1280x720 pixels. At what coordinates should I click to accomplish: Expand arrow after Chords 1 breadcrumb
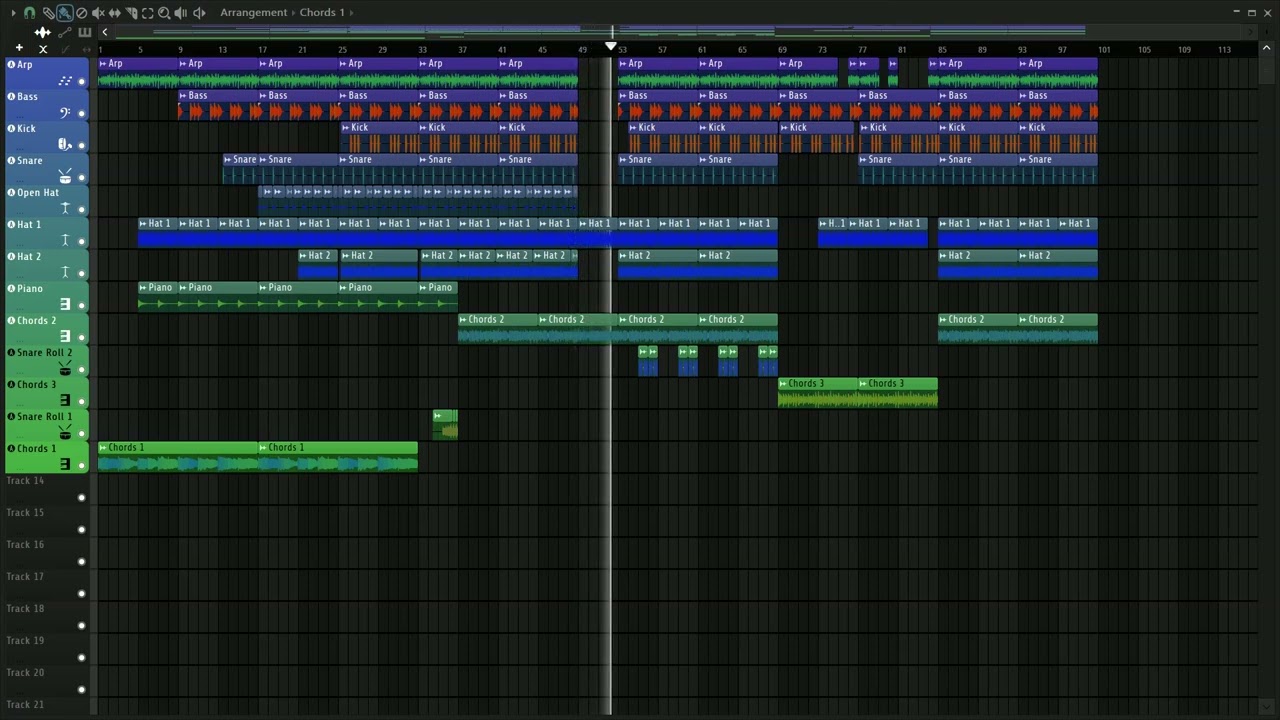tap(351, 13)
